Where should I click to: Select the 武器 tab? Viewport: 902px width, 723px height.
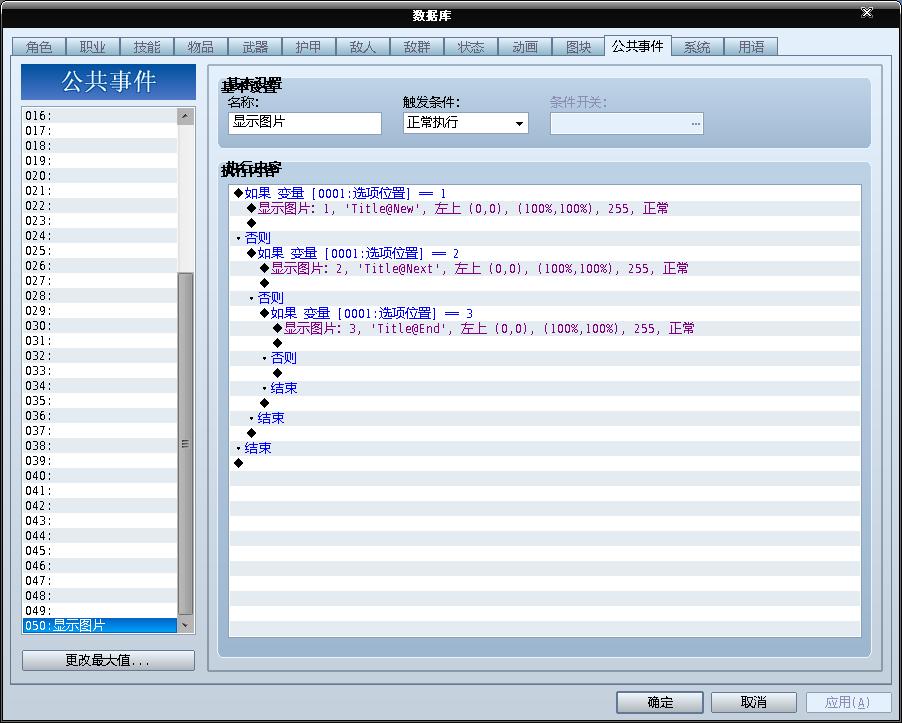255,47
